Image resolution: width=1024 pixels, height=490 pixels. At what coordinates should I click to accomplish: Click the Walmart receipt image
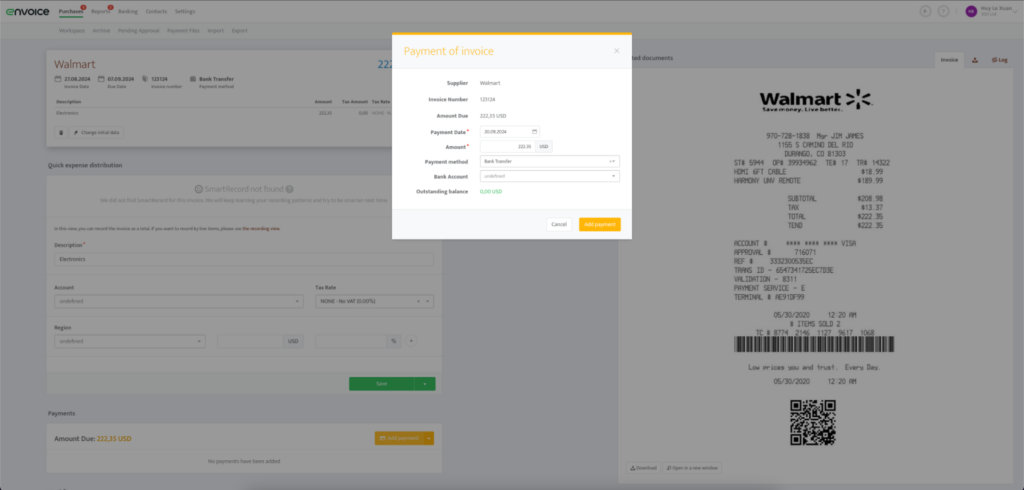[814, 268]
